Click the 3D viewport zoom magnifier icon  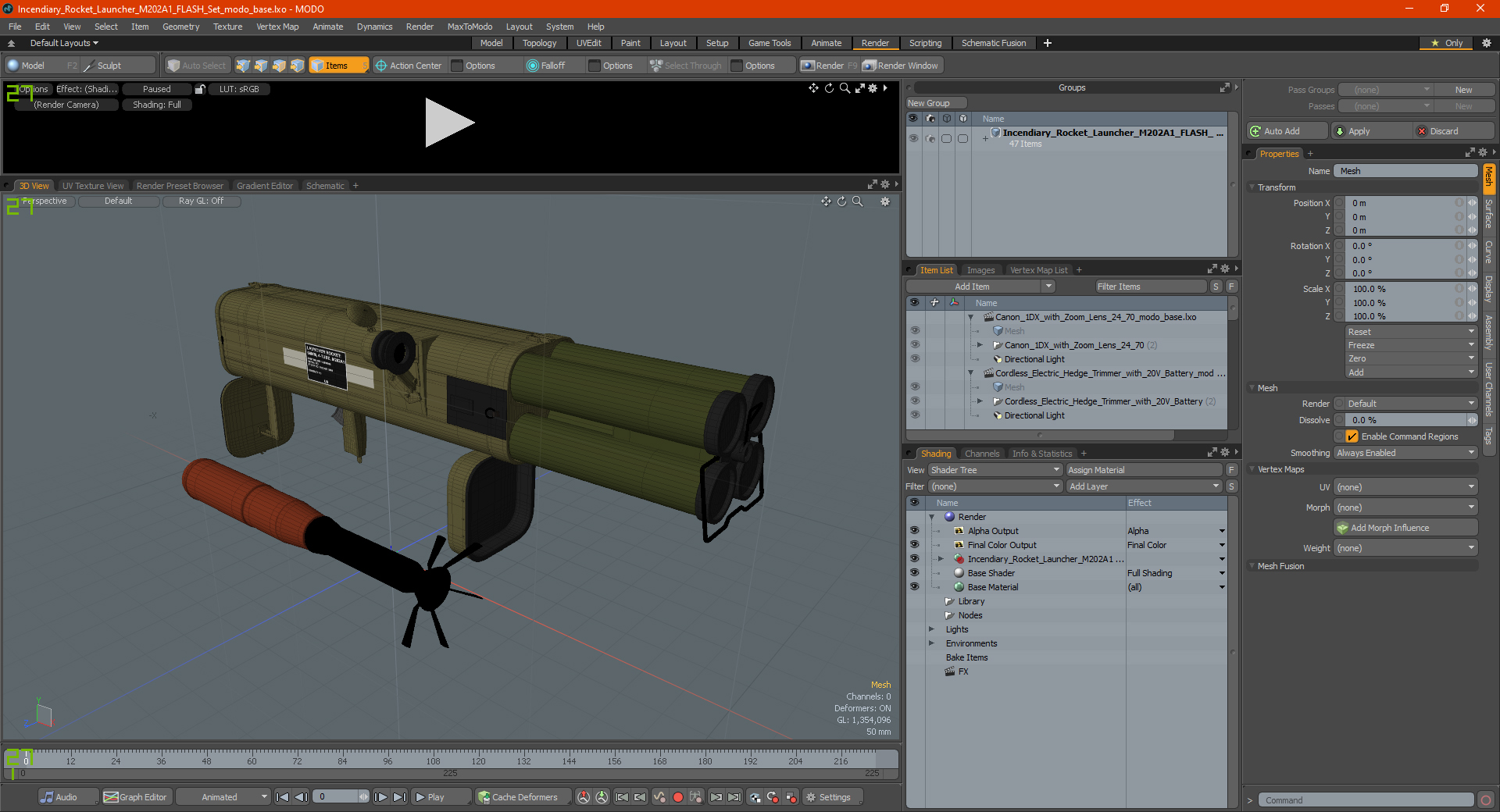857,201
